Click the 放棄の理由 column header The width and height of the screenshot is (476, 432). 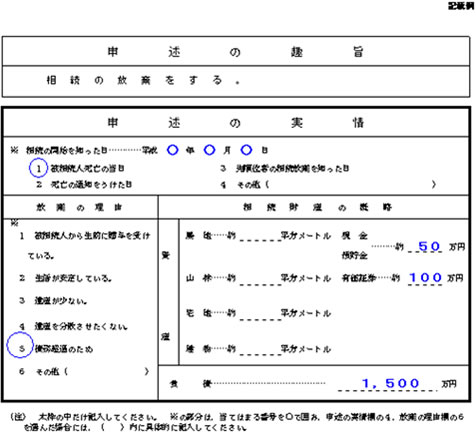click(x=80, y=207)
